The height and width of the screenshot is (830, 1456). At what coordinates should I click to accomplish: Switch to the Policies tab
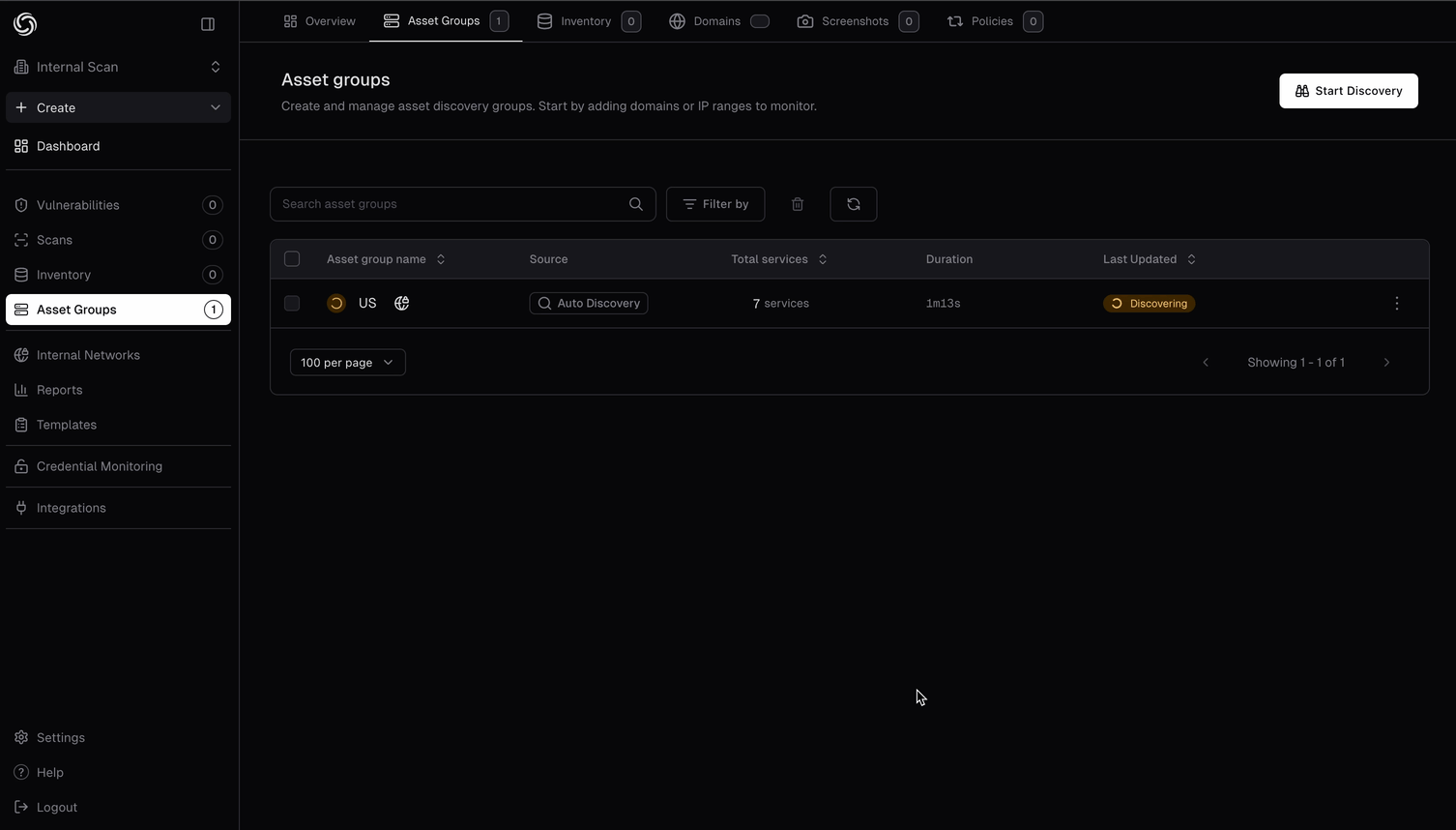995,21
